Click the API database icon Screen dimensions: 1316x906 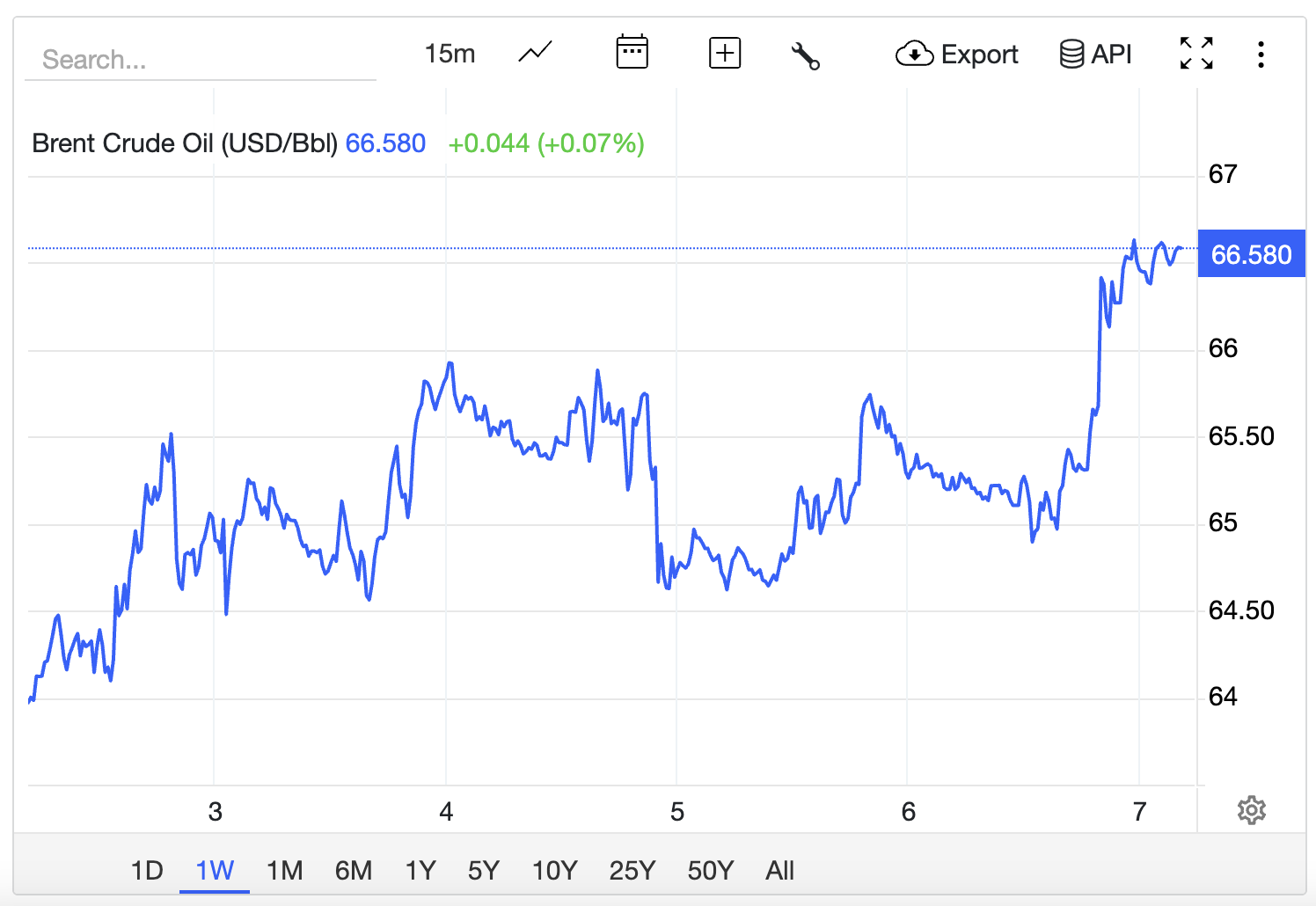point(1071,54)
